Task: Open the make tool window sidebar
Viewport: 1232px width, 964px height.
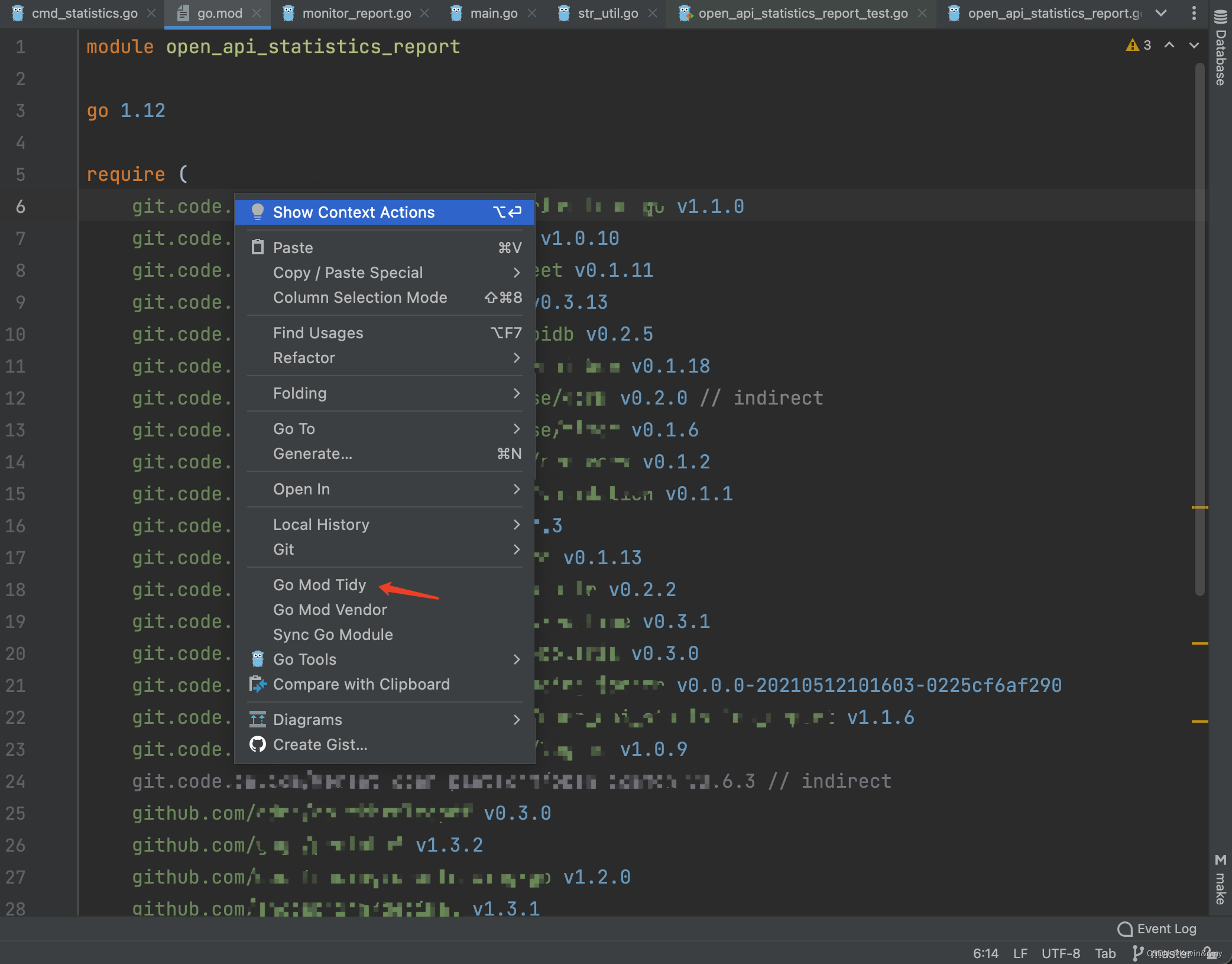Action: (x=1221, y=879)
